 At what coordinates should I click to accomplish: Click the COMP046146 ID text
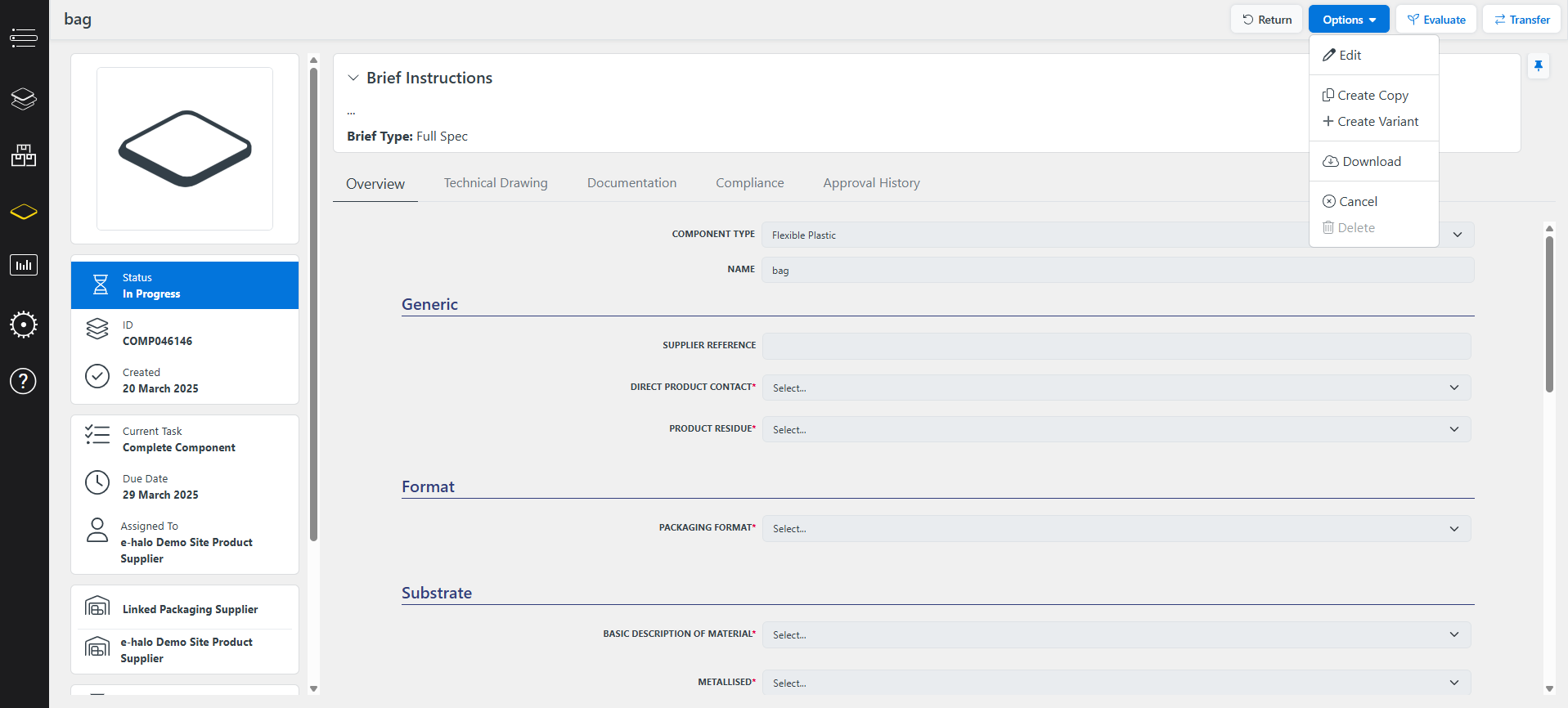157,341
